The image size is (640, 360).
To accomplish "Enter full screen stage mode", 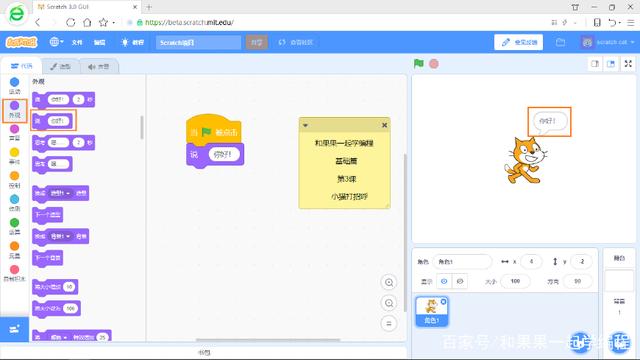I will click(x=628, y=64).
